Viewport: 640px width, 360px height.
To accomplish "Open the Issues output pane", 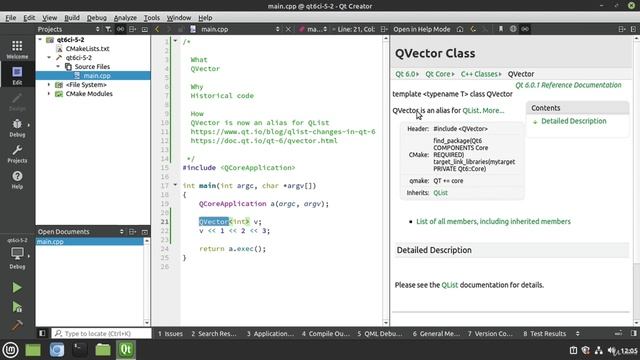I will coord(170,333).
